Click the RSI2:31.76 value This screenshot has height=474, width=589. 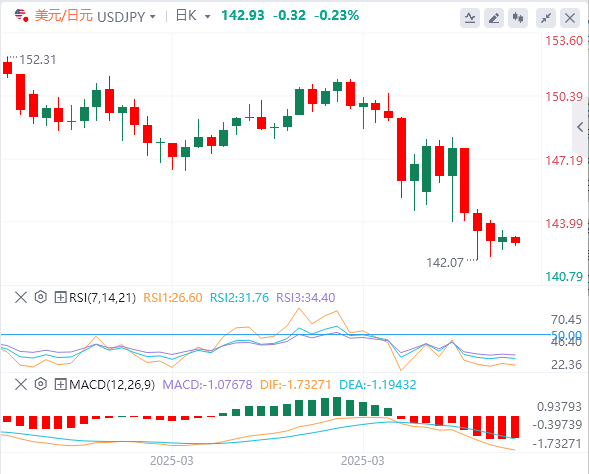(239, 298)
